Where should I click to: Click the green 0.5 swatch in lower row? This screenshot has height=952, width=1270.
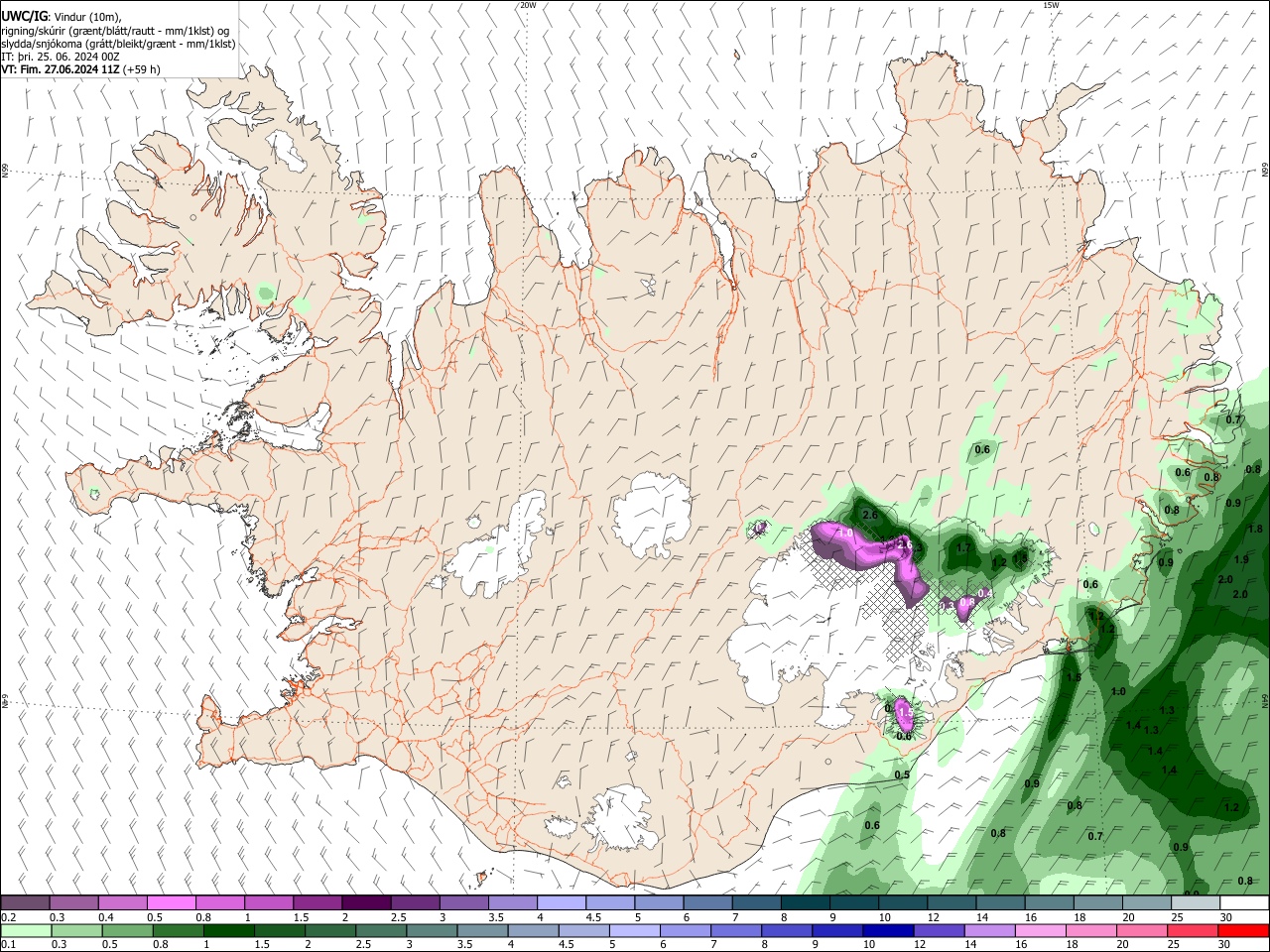pos(126,930)
